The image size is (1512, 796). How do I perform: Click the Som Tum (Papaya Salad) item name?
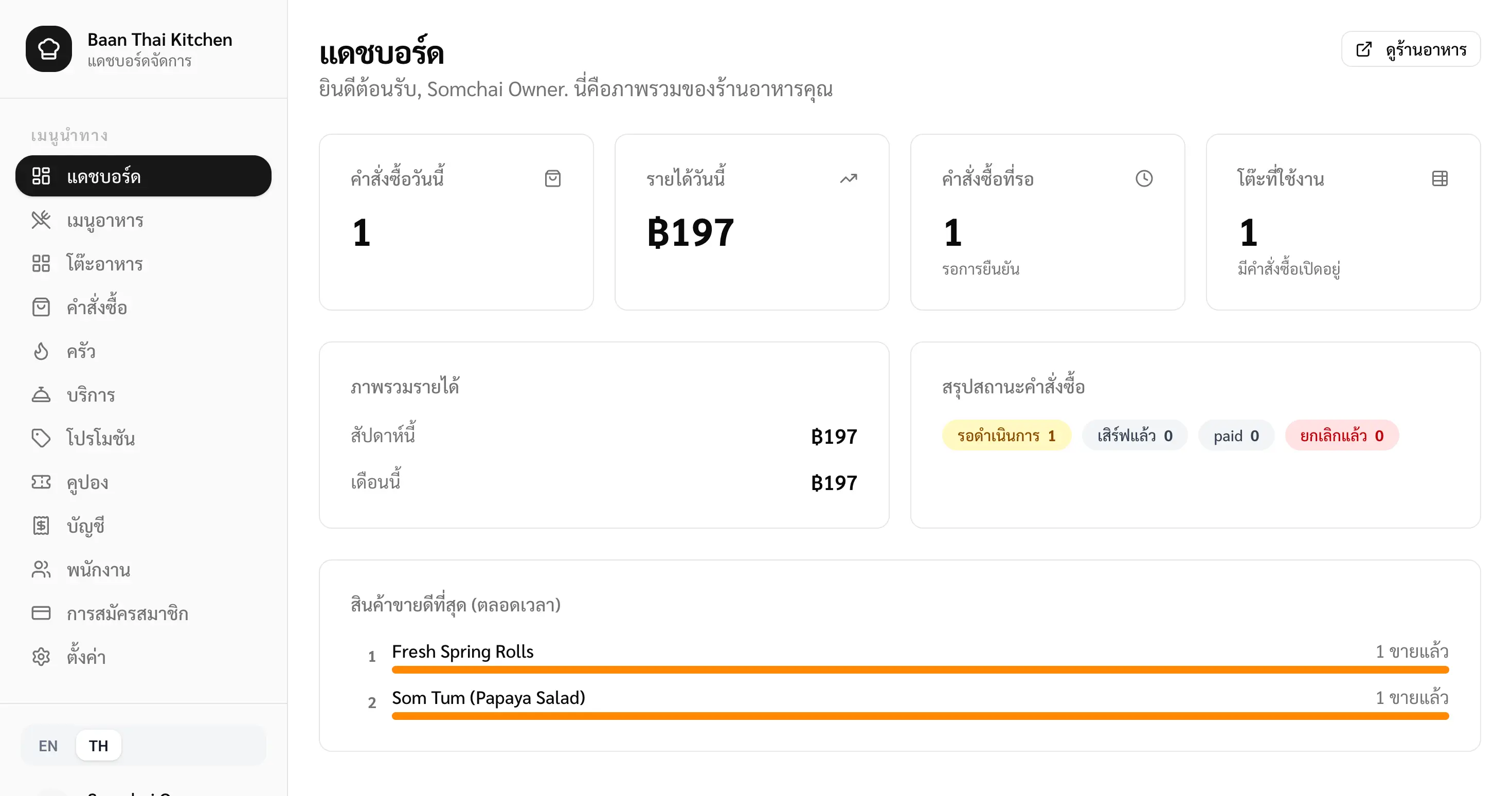coord(489,698)
